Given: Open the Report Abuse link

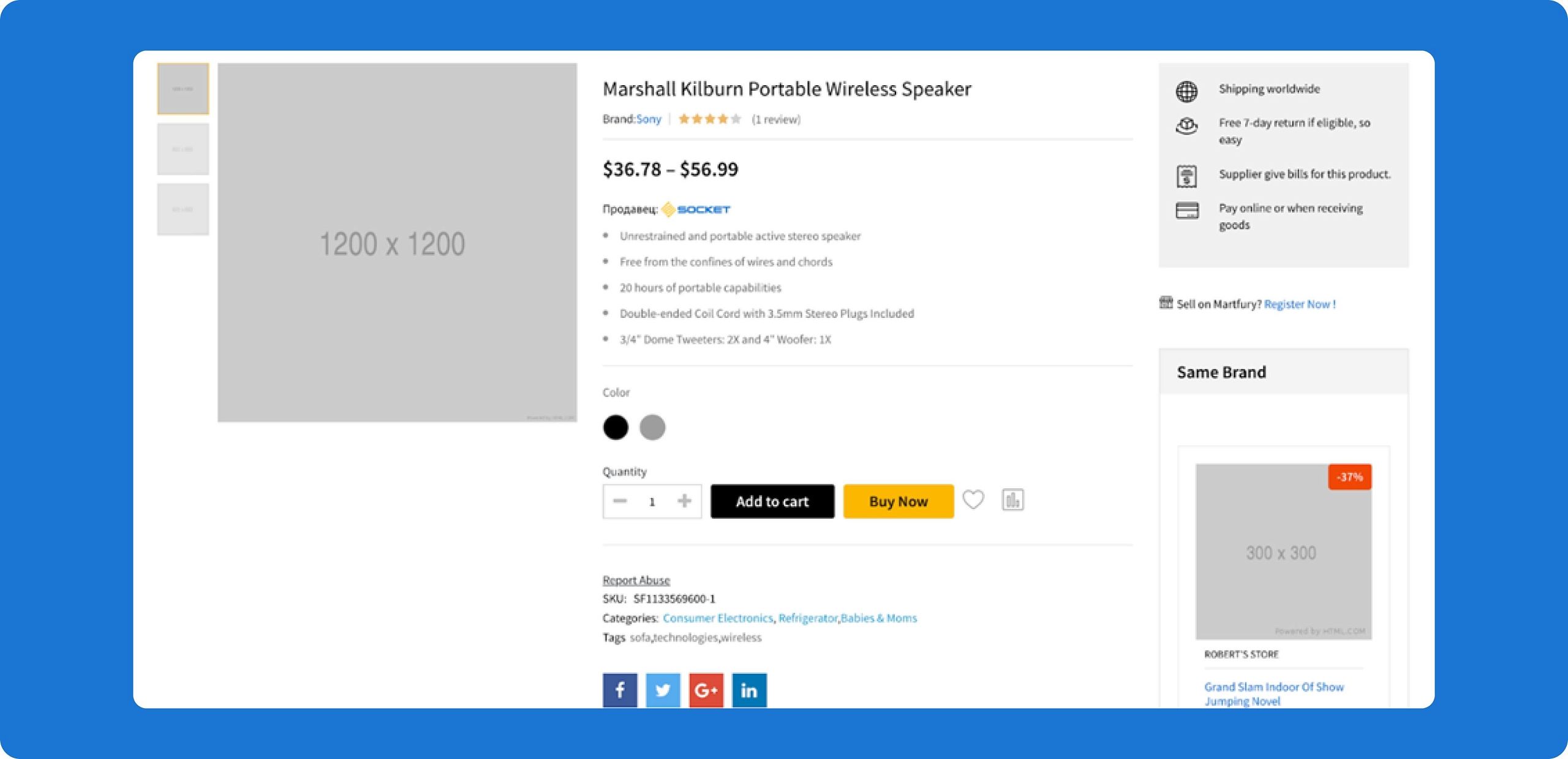Looking at the screenshot, I should pos(636,580).
